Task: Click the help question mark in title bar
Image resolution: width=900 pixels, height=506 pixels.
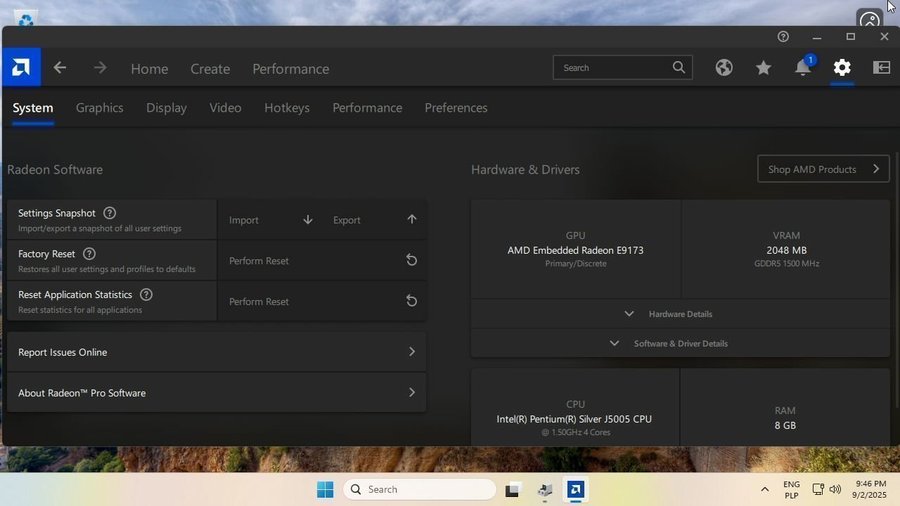Action: pos(783,37)
